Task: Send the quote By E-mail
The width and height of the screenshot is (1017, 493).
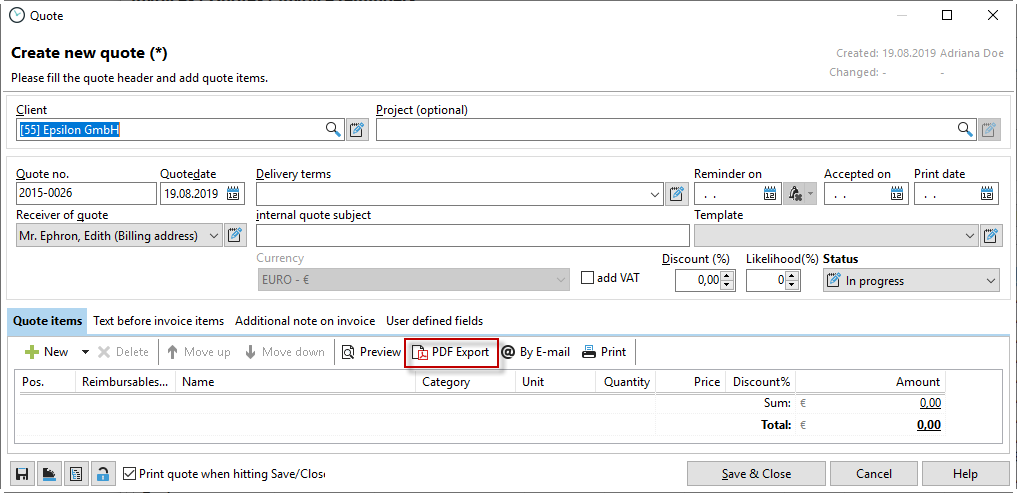Action: click(535, 352)
